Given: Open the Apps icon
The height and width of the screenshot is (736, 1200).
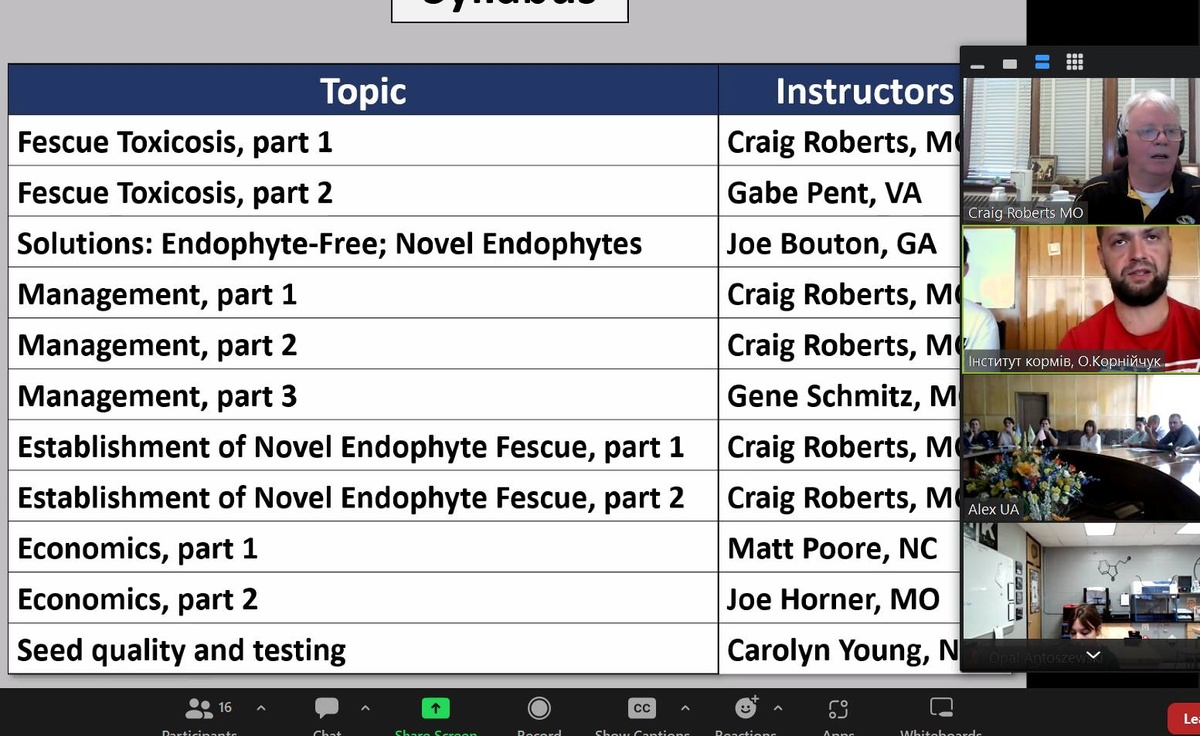Looking at the screenshot, I should tap(838, 709).
